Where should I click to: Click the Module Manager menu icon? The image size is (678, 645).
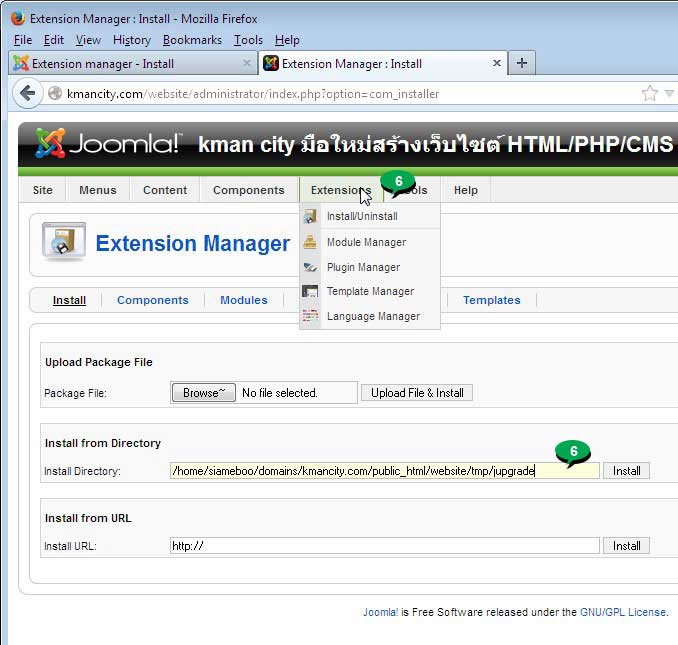coord(310,242)
